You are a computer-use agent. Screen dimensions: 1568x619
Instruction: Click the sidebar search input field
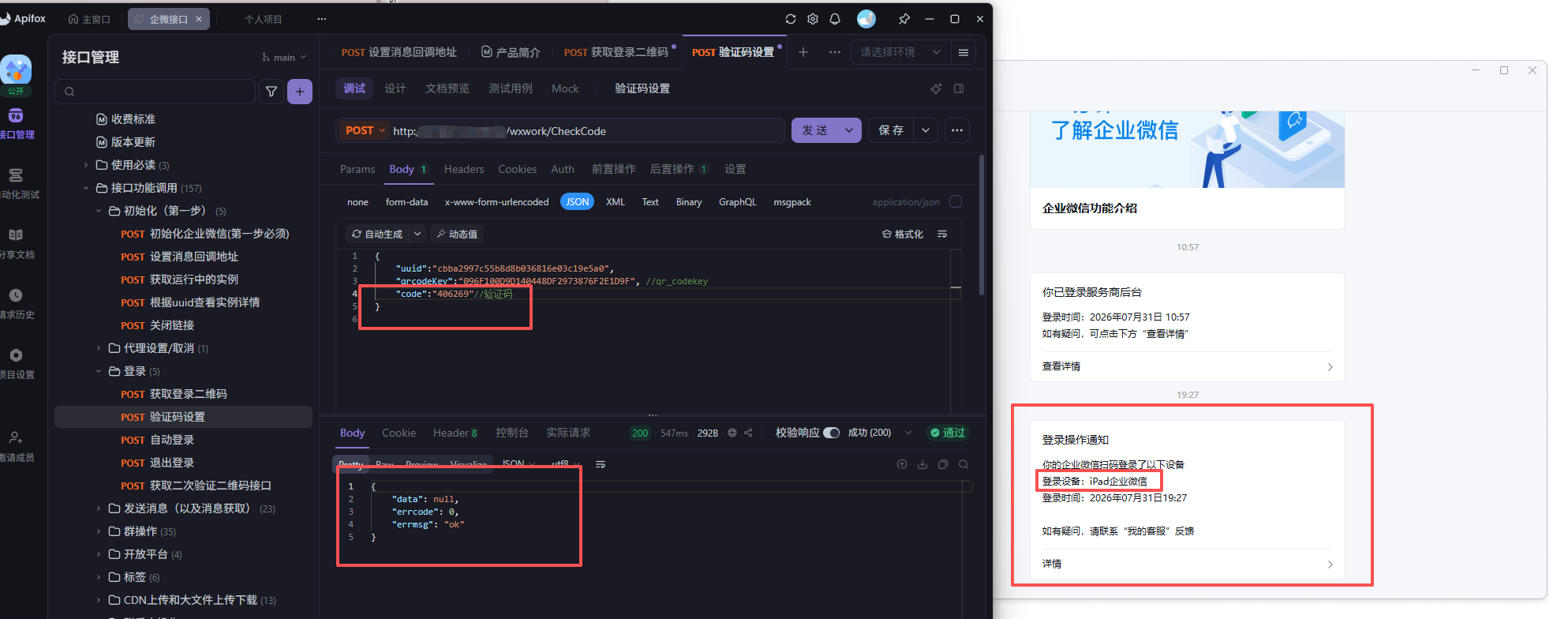[x=155, y=92]
